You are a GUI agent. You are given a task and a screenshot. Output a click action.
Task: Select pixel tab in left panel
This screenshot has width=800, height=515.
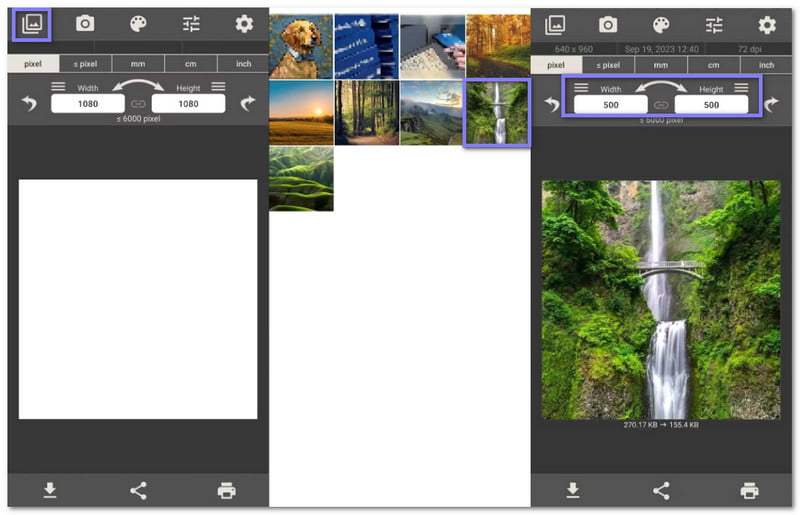tap(33, 64)
